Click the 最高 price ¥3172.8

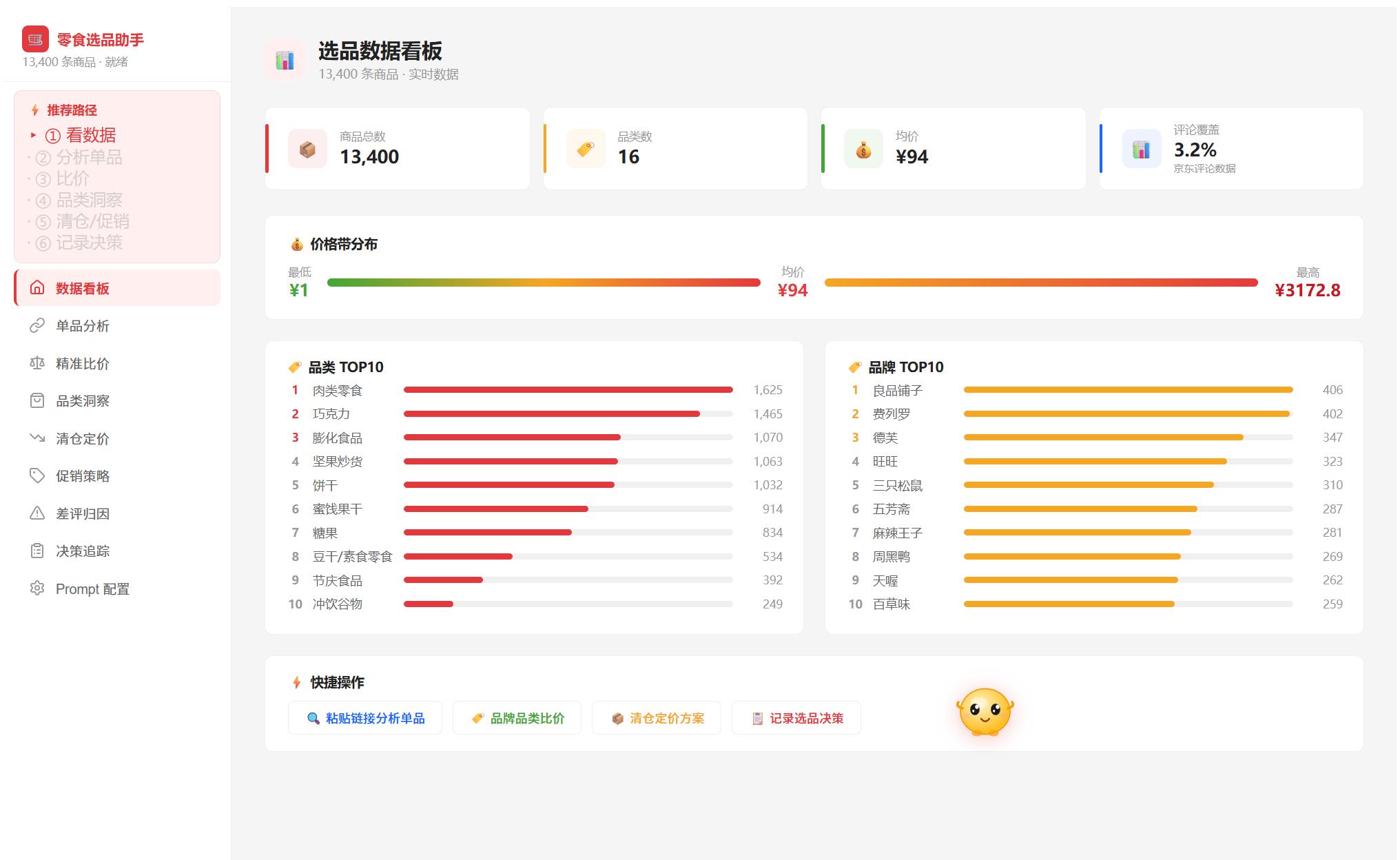pyautogui.click(x=1308, y=290)
